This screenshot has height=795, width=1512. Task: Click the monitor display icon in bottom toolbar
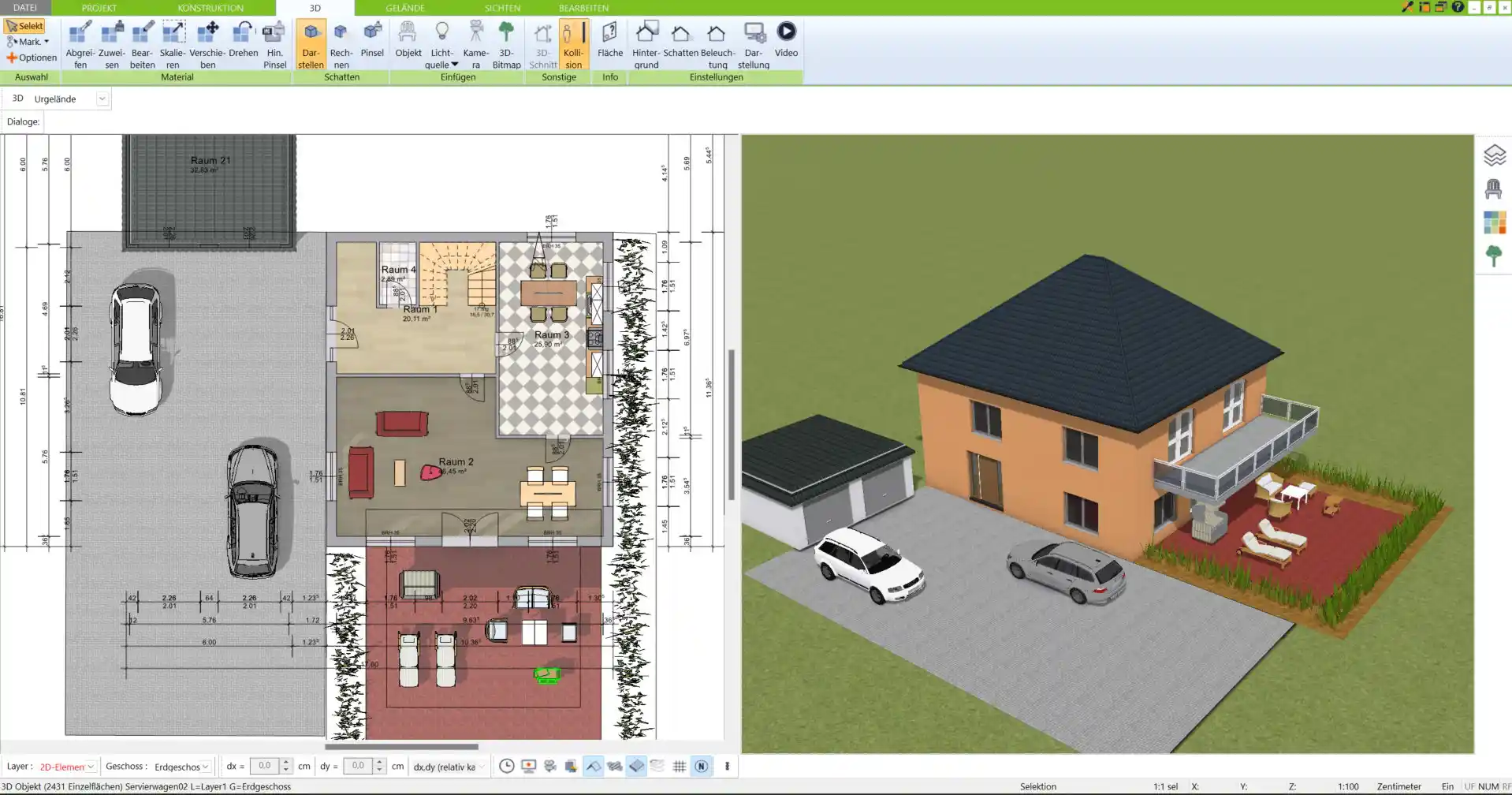(528, 766)
